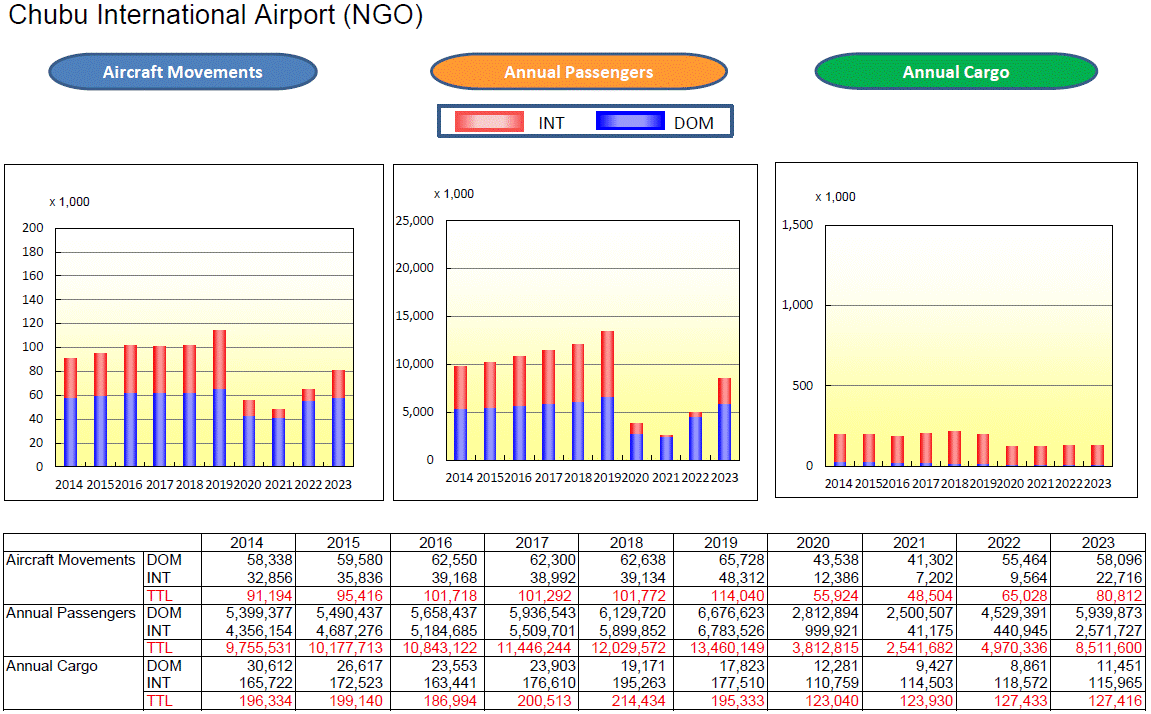Click the blue DOM legend swatch
1151x714 pixels.
click(x=630, y=121)
